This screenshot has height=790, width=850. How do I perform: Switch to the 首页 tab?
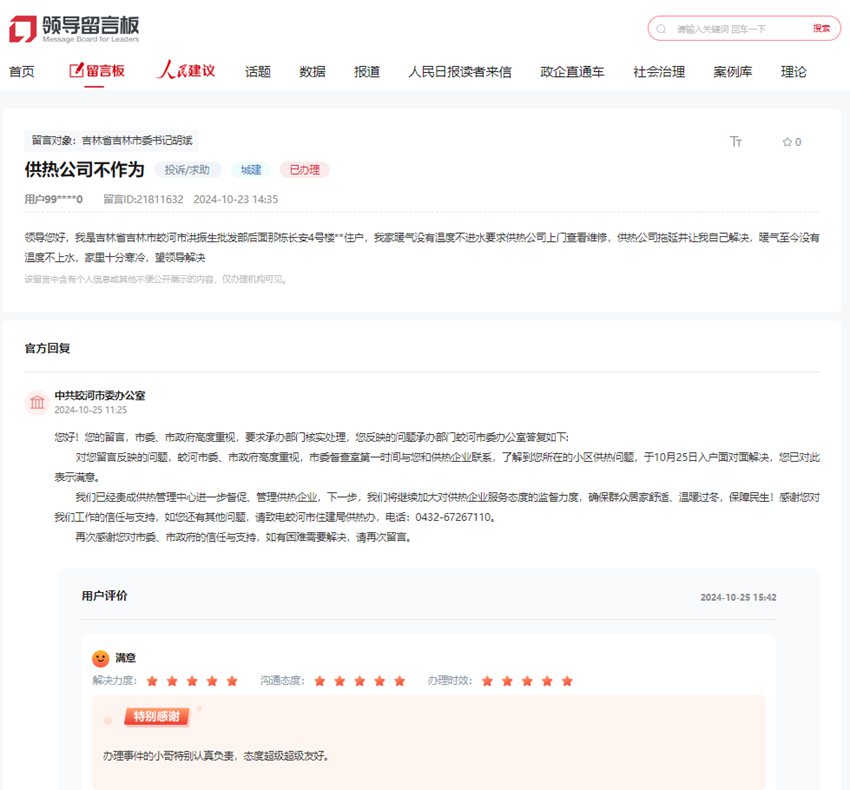(21, 71)
